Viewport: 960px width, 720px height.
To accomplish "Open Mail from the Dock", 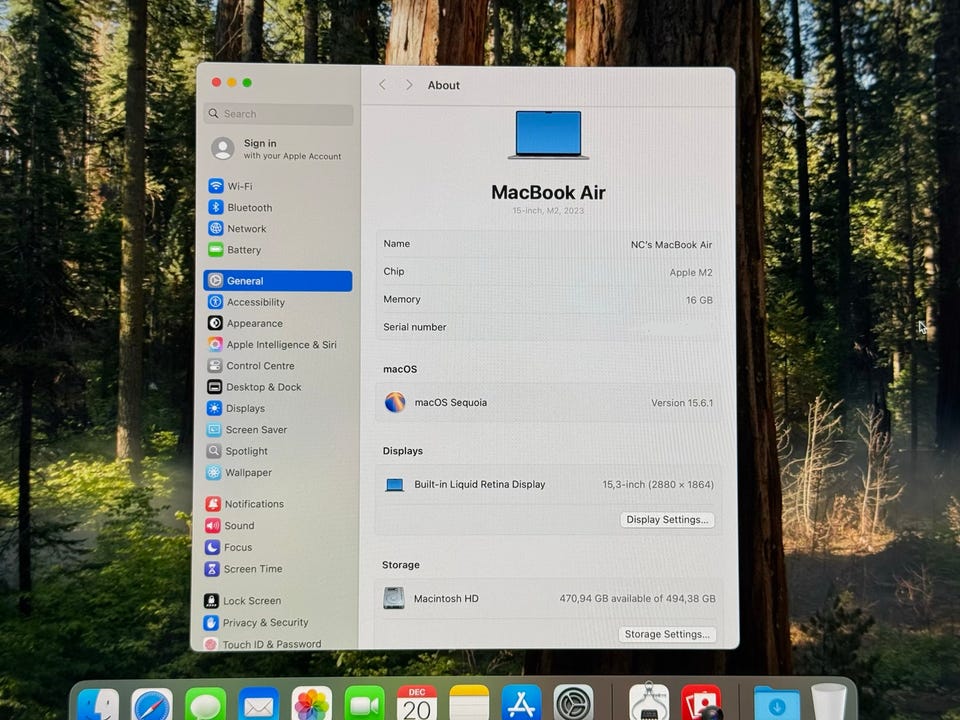I will pos(259,705).
